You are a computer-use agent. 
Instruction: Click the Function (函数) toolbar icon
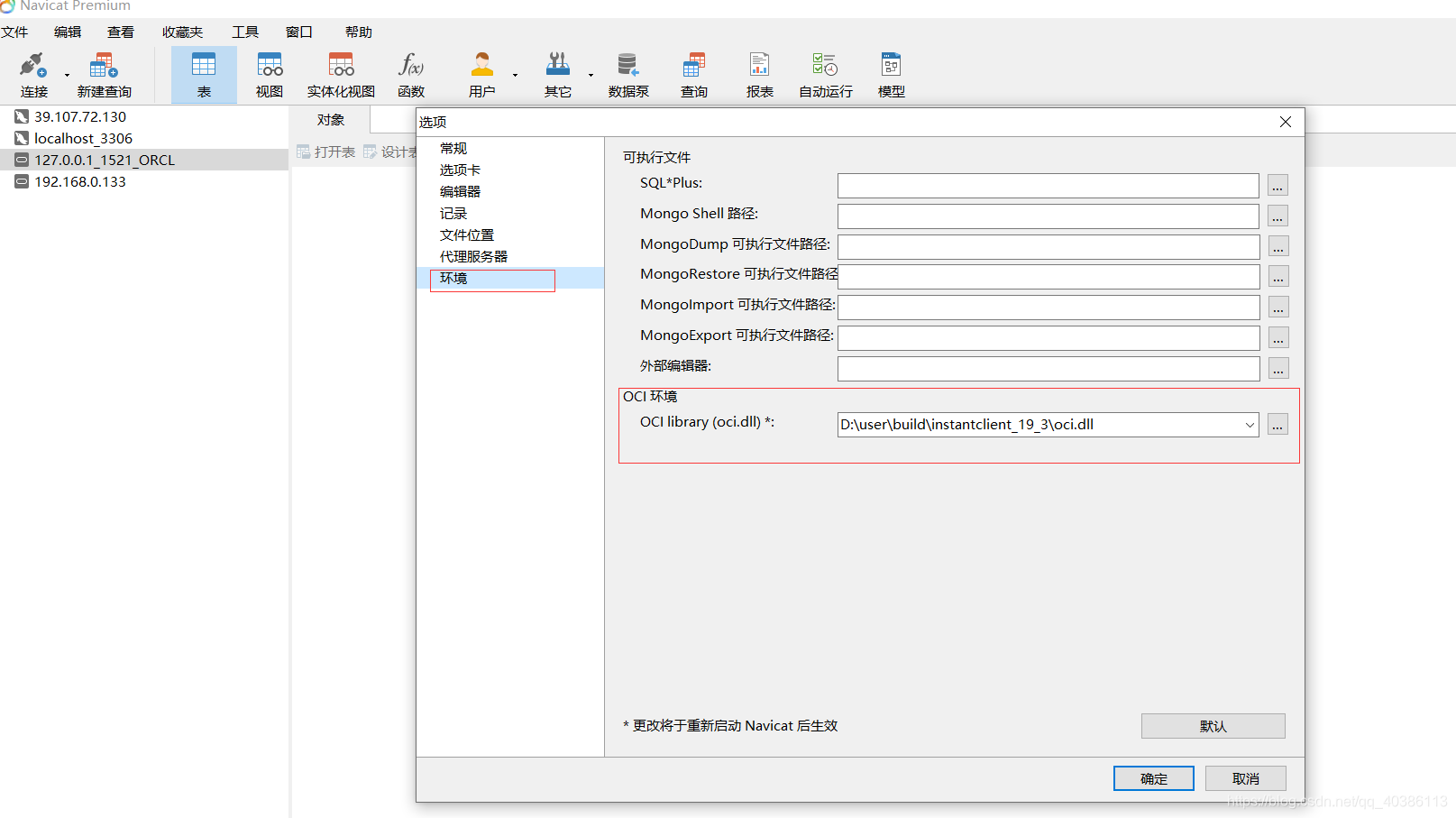[411, 75]
